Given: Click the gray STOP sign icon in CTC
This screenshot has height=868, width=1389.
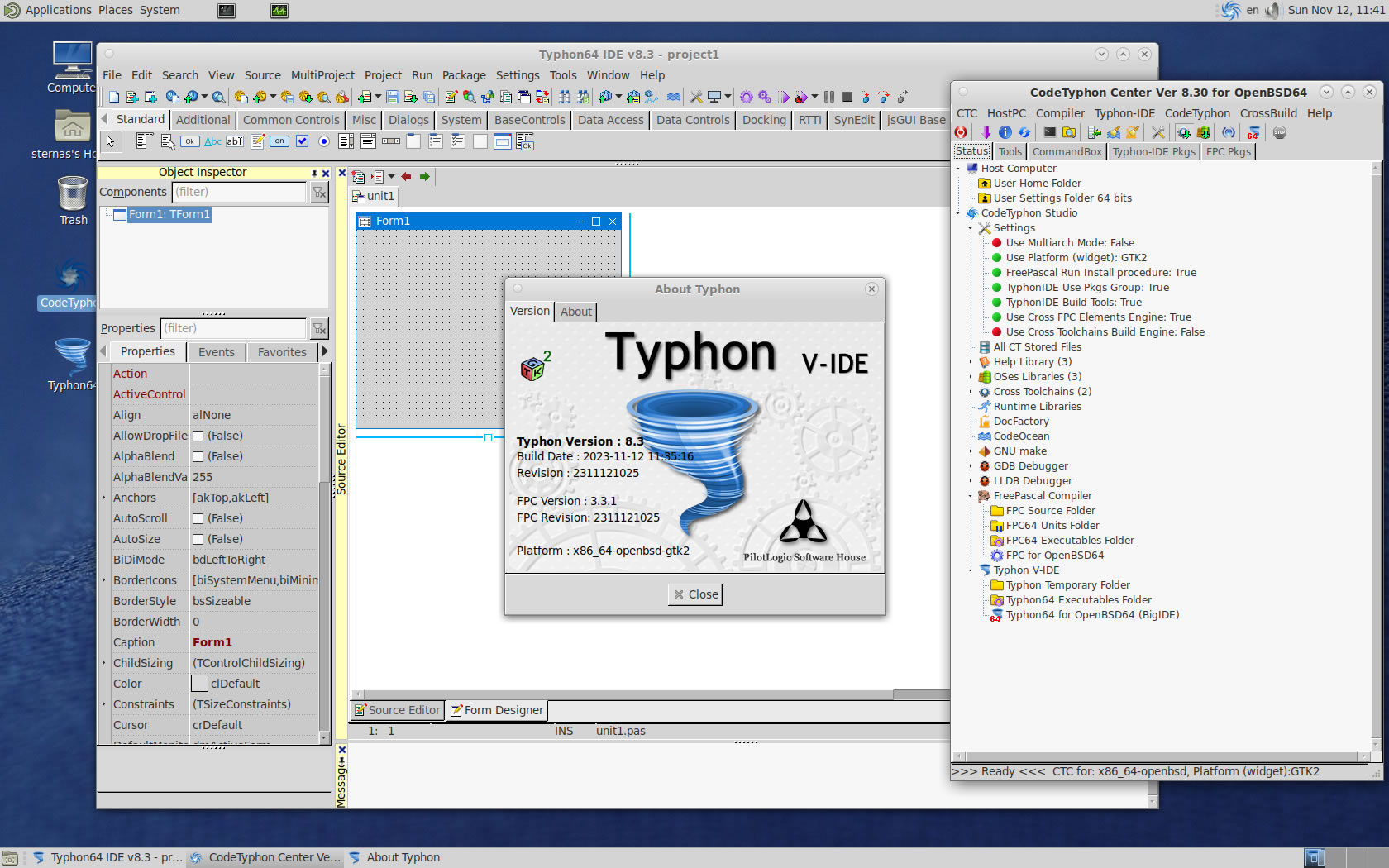Looking at the screenshot, I should coord(1280,132).
